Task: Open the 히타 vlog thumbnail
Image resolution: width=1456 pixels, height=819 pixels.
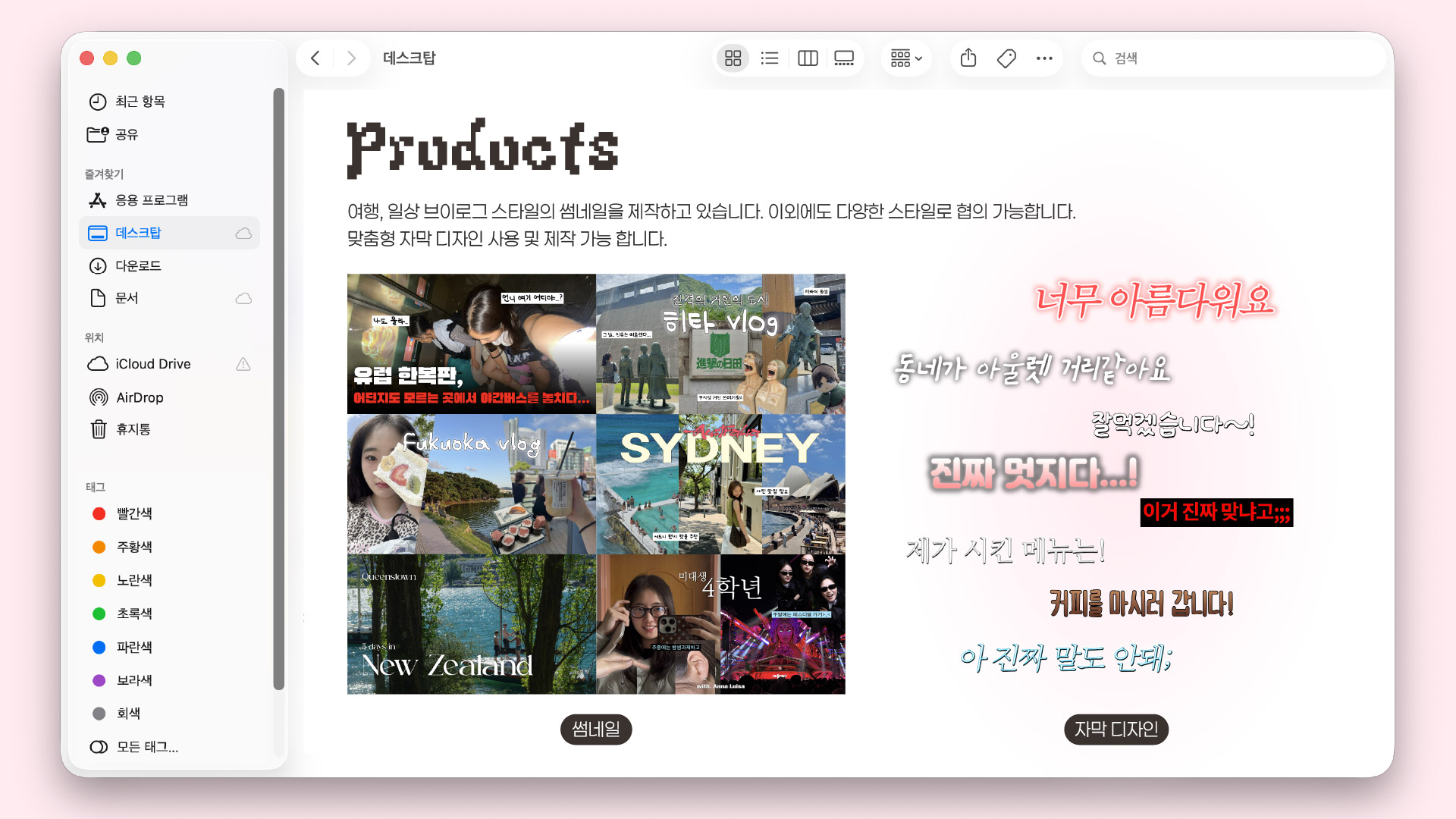Action: pyautogui.click(x=720, y=344)
